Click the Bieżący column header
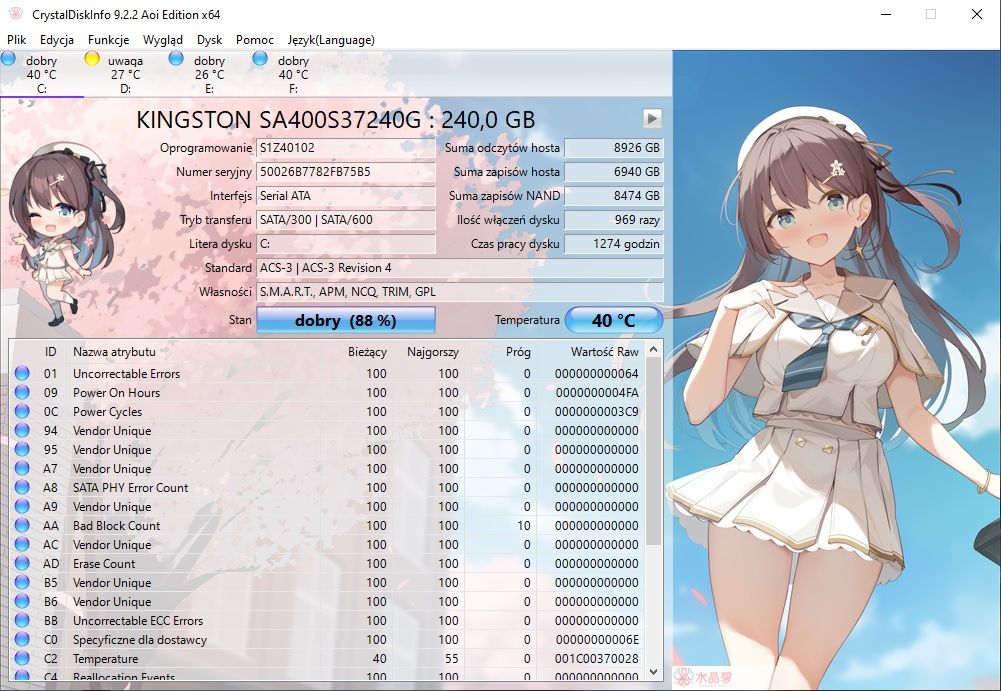Viewport: 1001px width, 691px height. pos(367,352)
